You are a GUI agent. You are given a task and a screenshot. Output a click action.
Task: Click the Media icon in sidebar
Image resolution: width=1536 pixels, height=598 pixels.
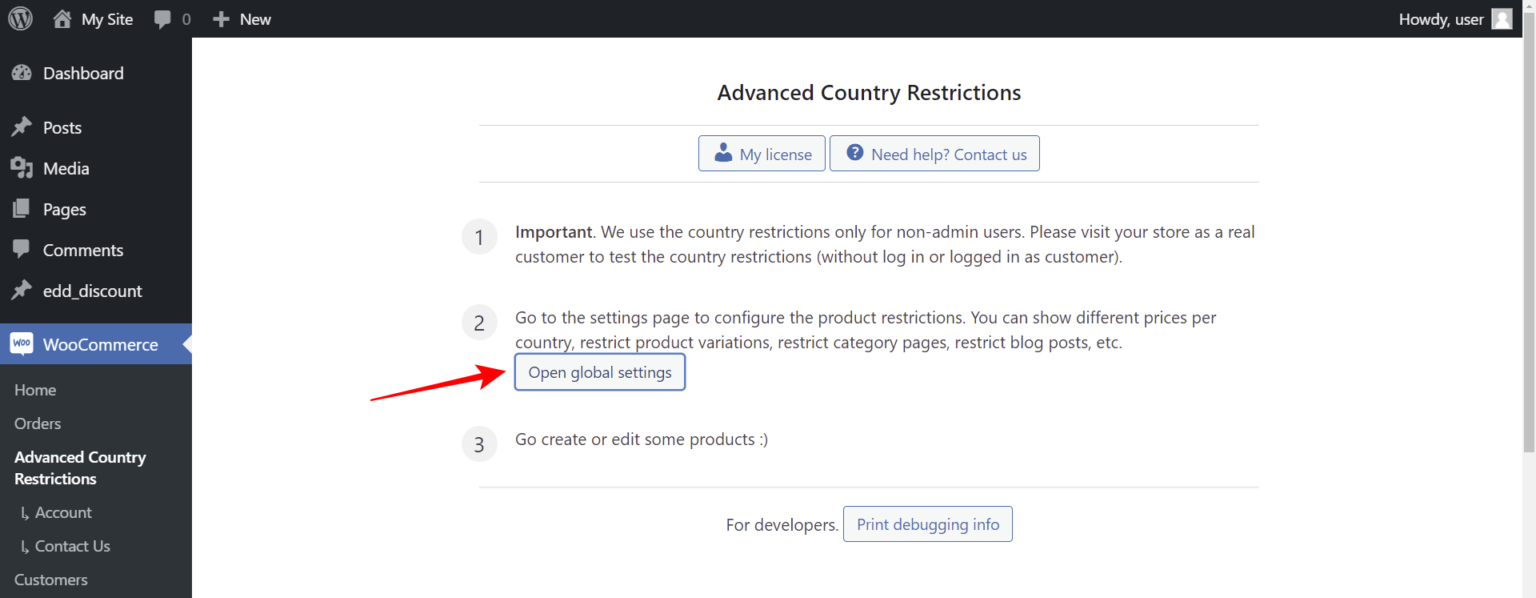tap(21, 169)
